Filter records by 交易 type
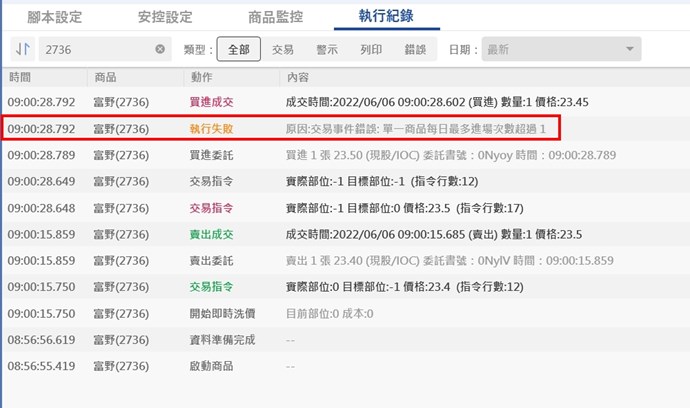The image size is (690, 408). 283,49
